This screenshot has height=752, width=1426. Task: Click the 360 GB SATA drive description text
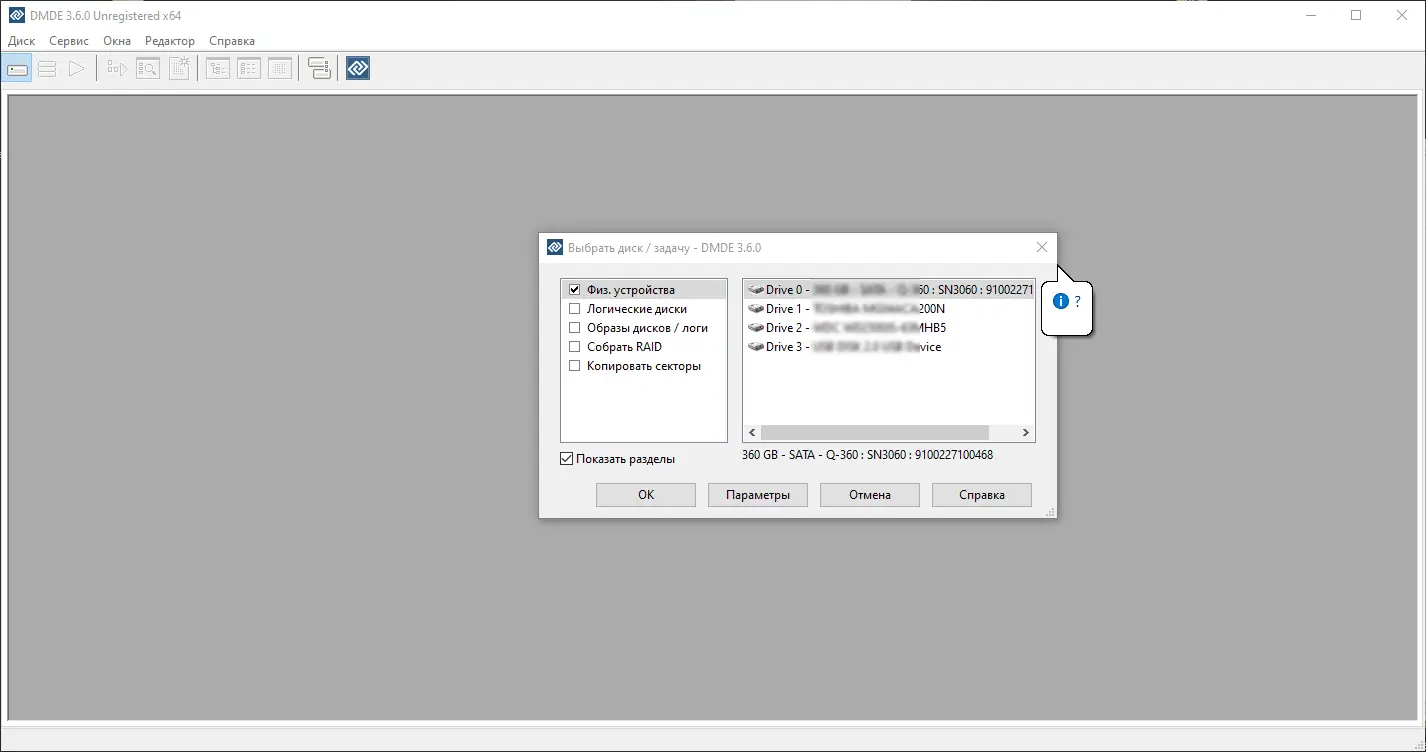[x=867, y=455]
